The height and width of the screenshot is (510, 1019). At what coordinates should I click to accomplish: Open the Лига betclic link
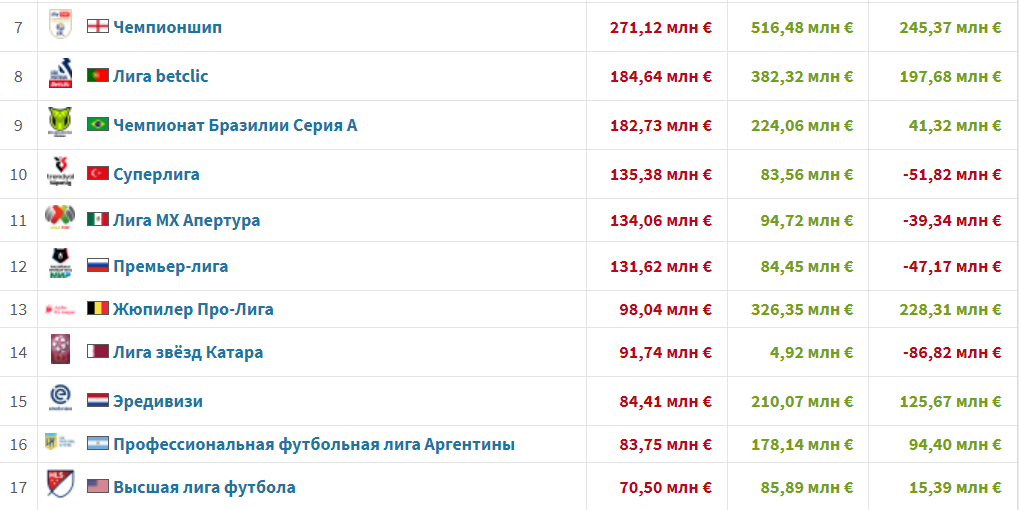pos(160,76)
